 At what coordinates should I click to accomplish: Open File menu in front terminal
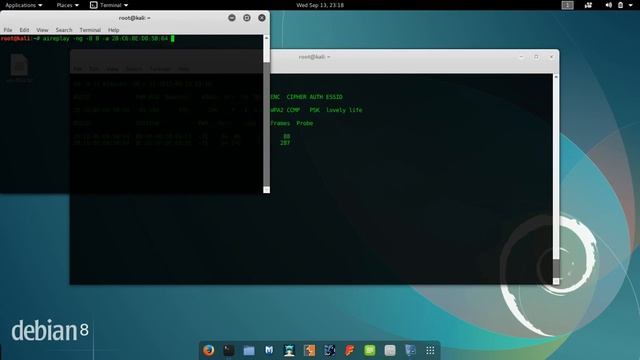[x=8, y=30]
